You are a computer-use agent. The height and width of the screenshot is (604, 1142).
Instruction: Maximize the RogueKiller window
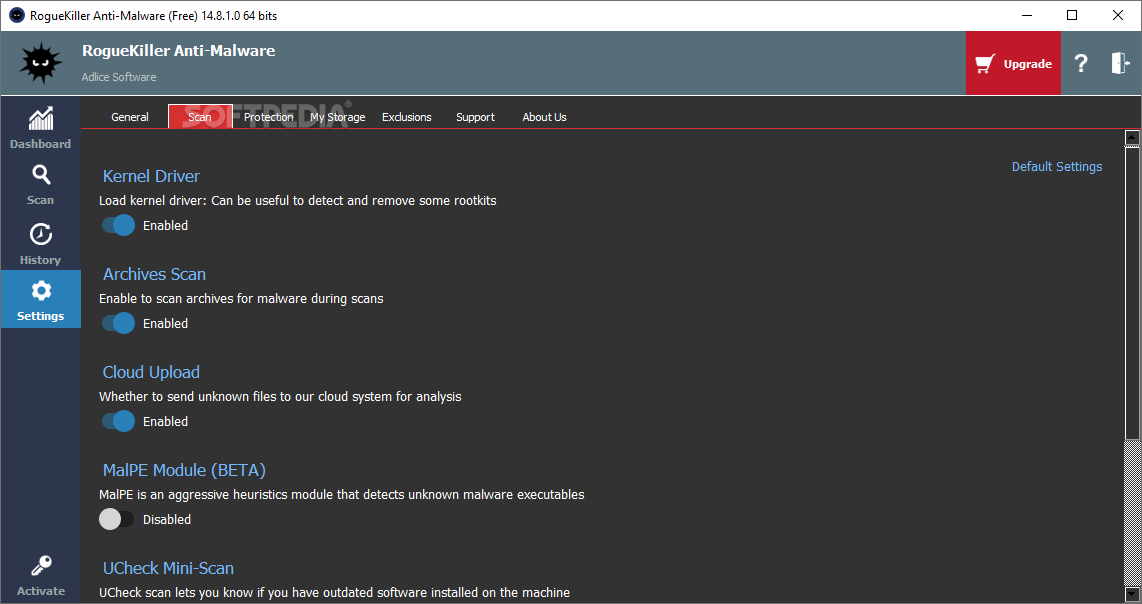[1072, 15]
